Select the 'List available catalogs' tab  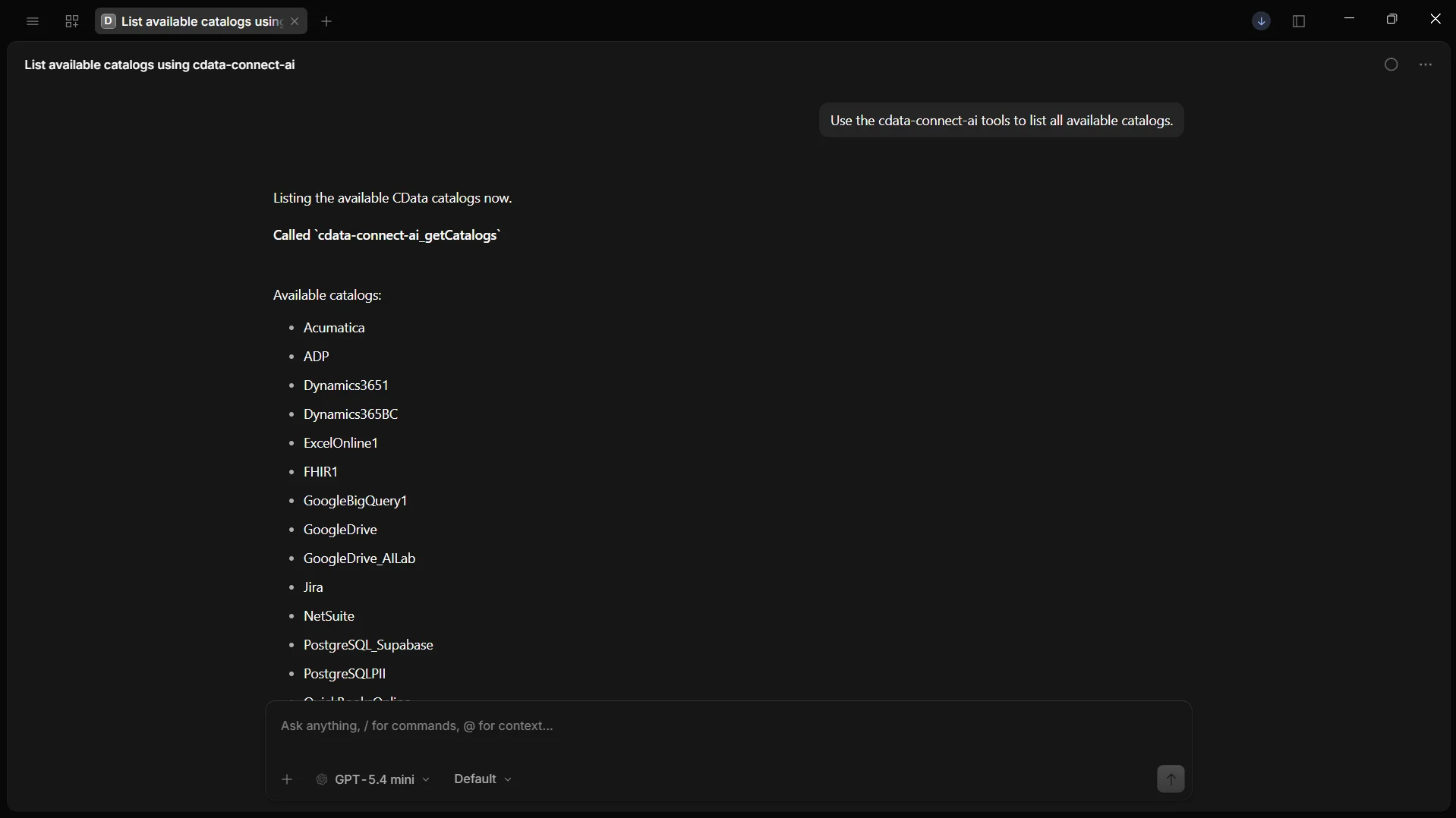point(201,22)
